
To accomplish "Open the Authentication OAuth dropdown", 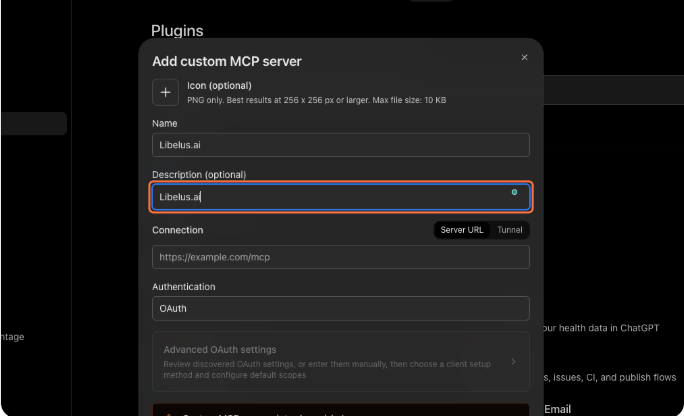I will point(341,308).
